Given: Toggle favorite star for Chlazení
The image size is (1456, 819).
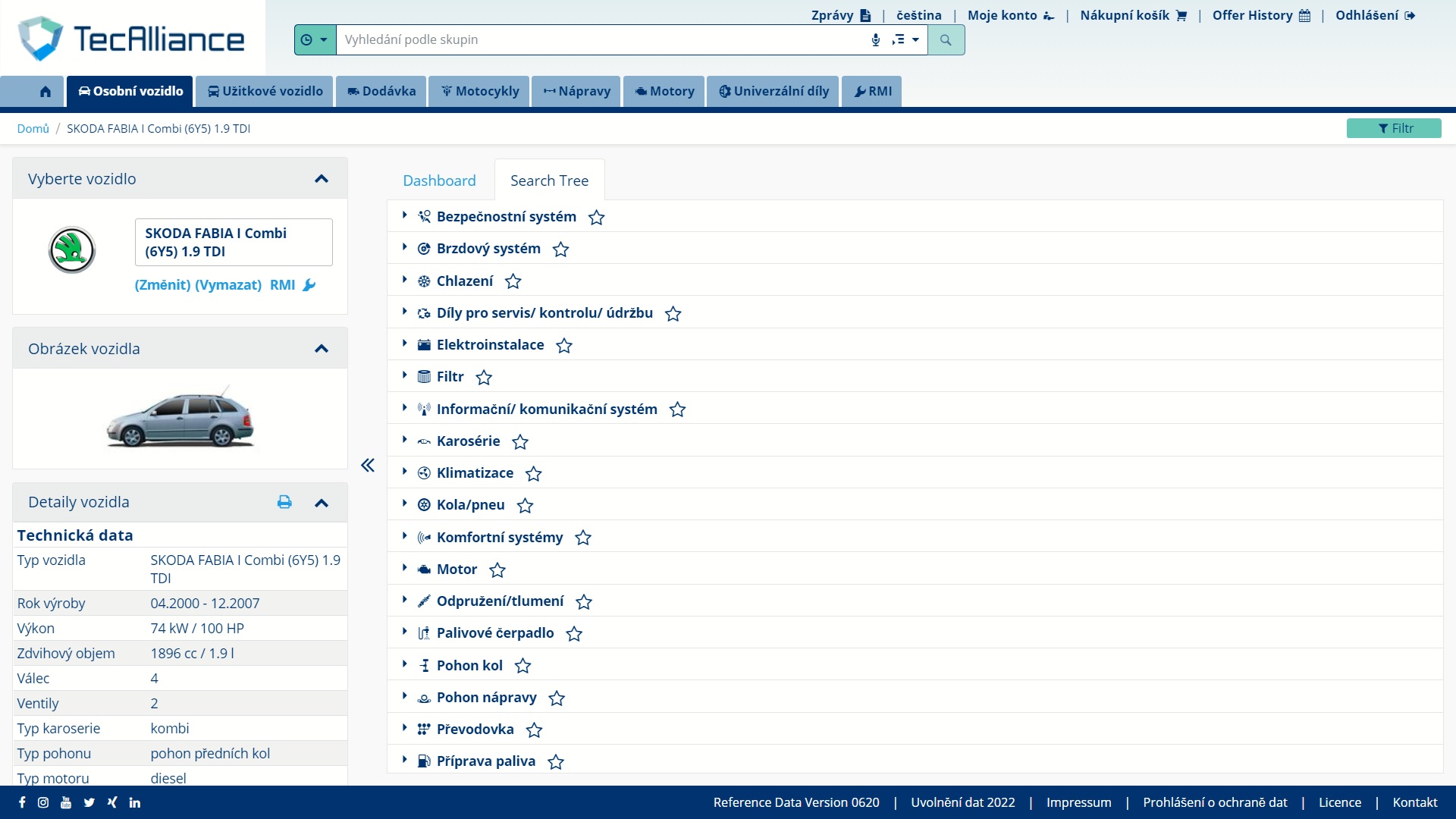Looking at the screenshot, I should click(513, 281).
